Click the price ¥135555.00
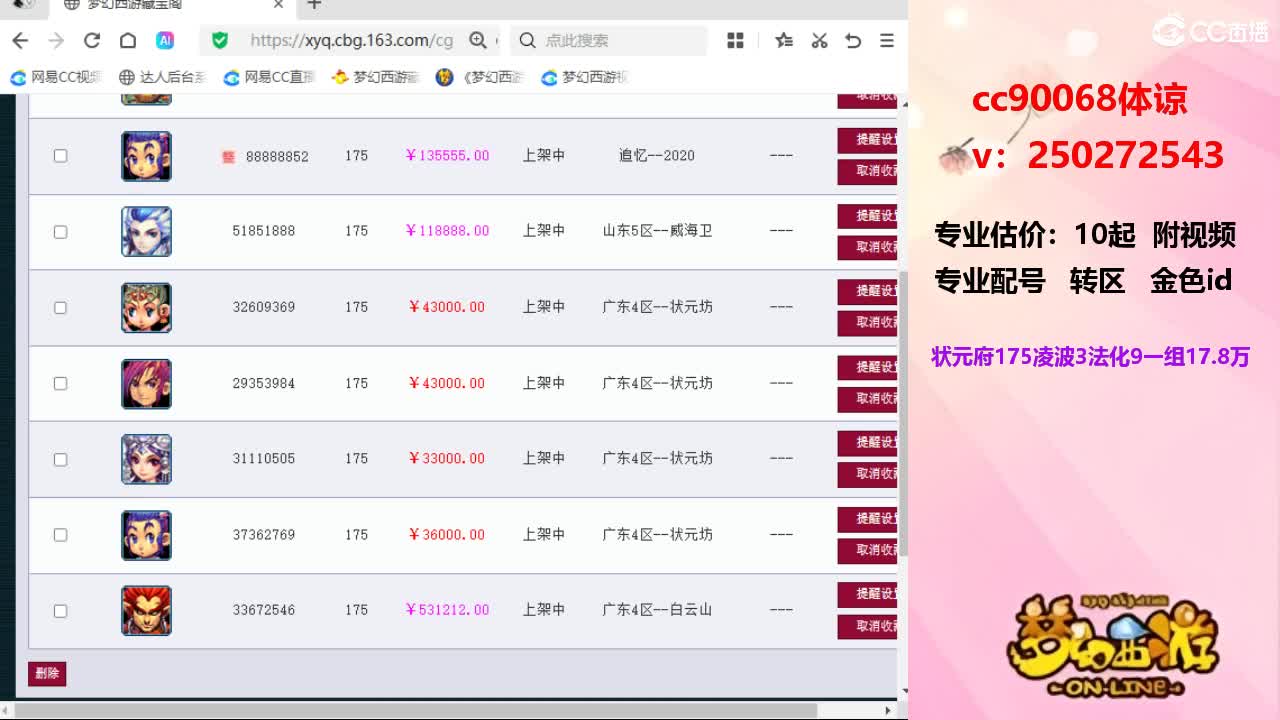 447,156
